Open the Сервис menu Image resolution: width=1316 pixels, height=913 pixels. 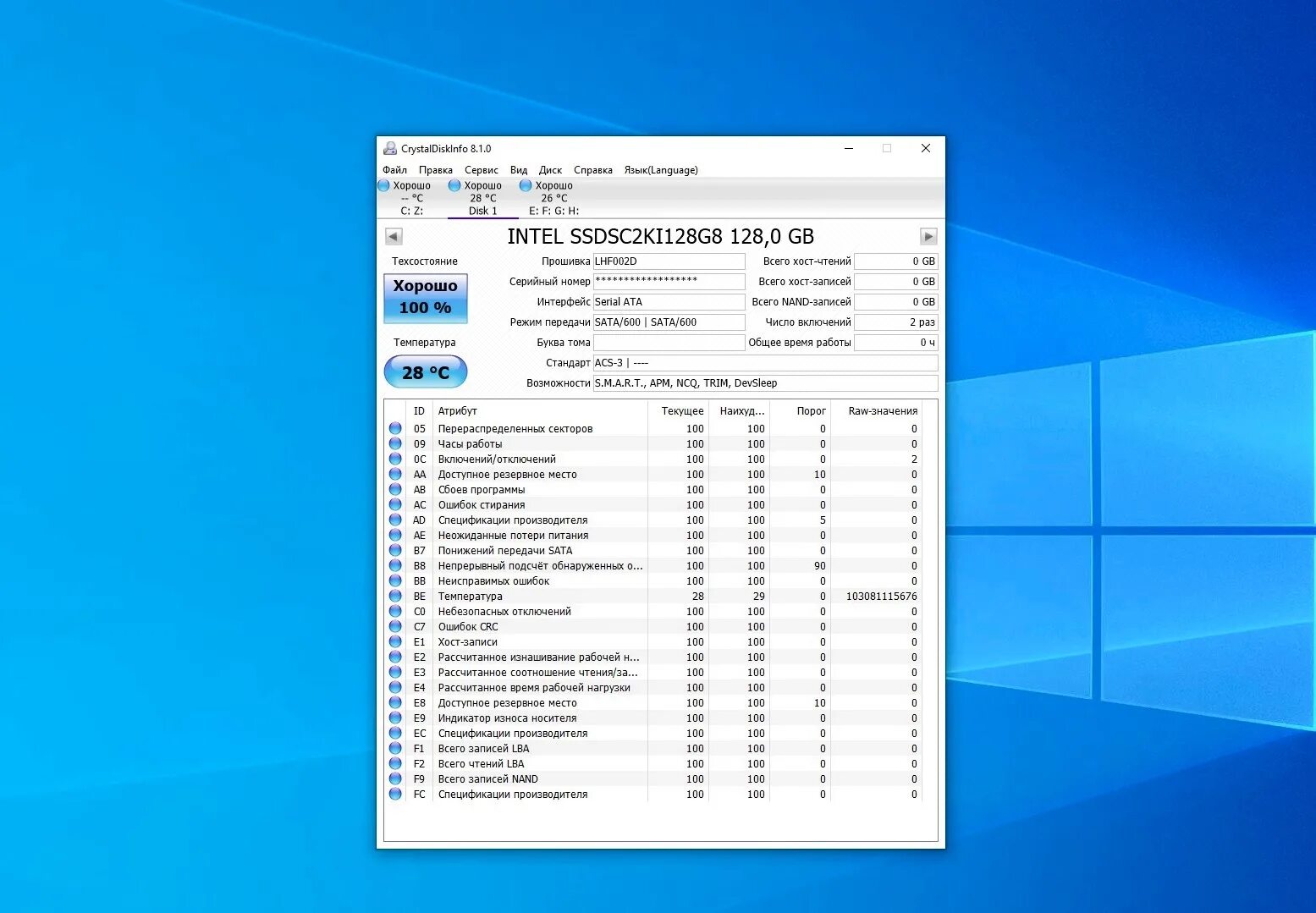482,170
